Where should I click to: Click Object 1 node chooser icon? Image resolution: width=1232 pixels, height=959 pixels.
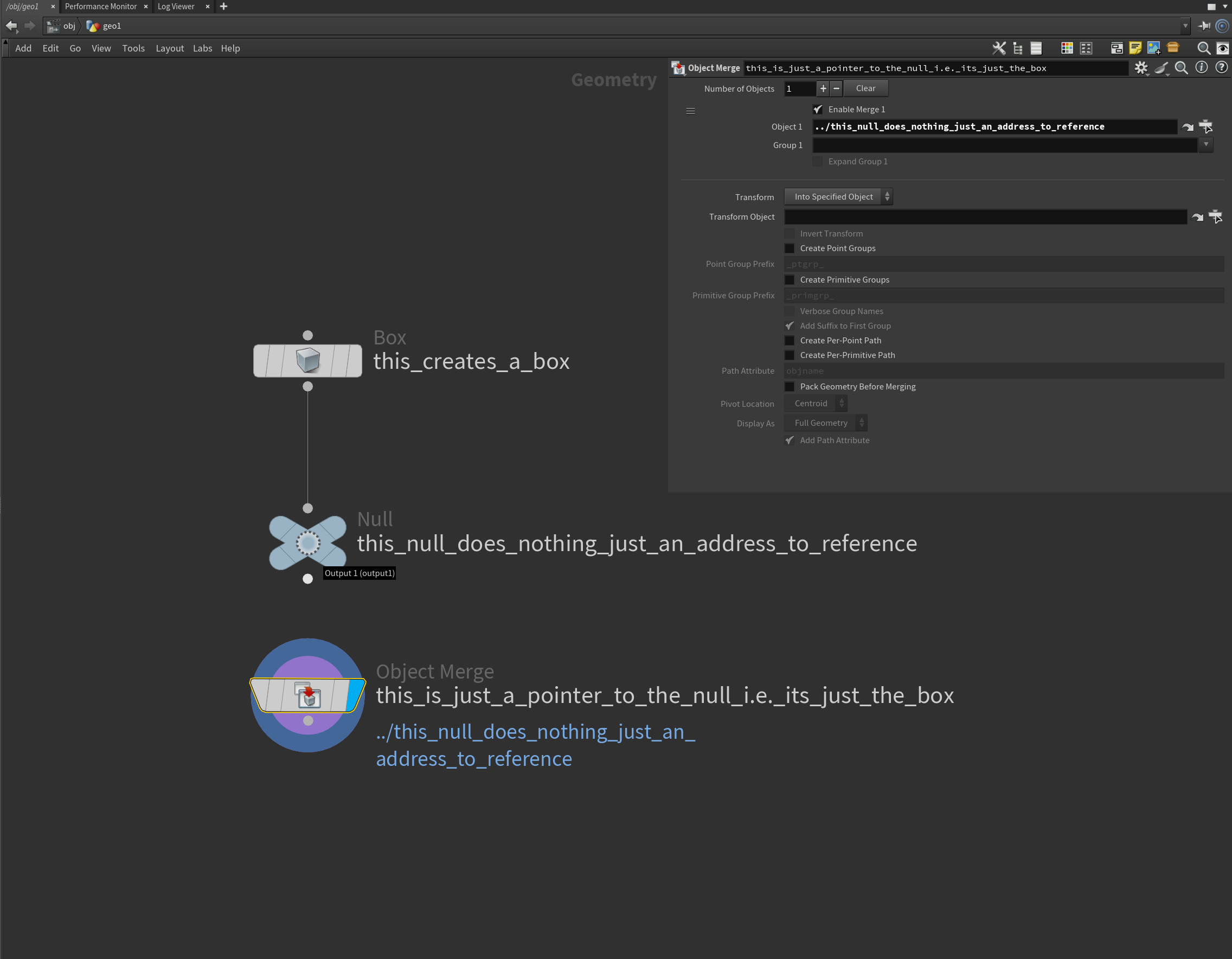pyautogui.click(x=1205, y=127)
